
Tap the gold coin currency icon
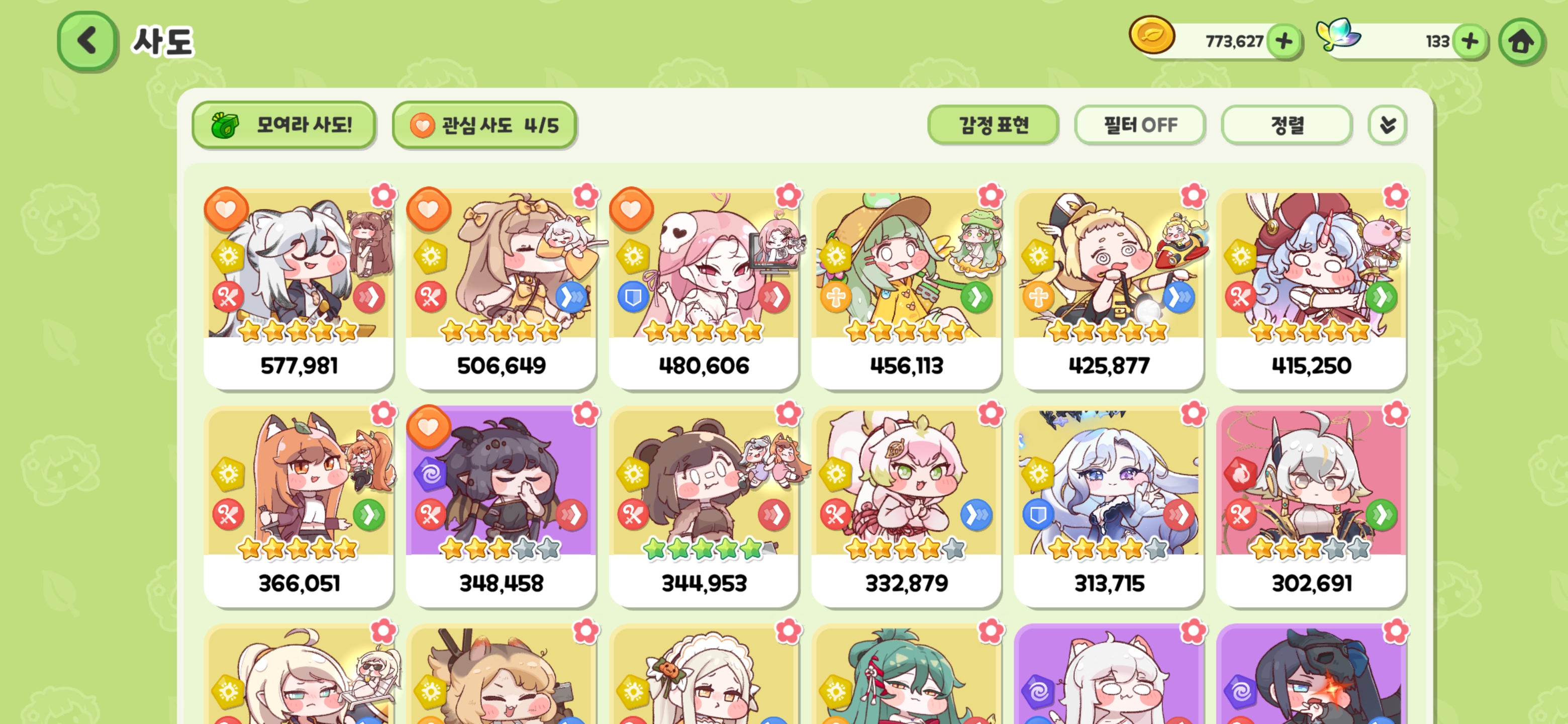pyautogui.click(x=1152, y=35)
